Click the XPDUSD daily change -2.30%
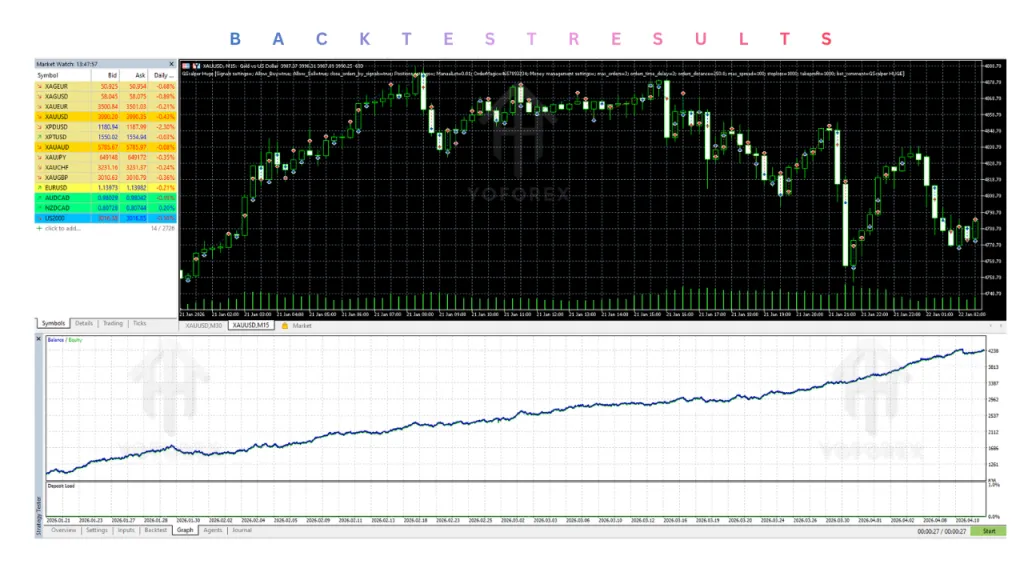1024x576 pixels. (x=166, y=127)
